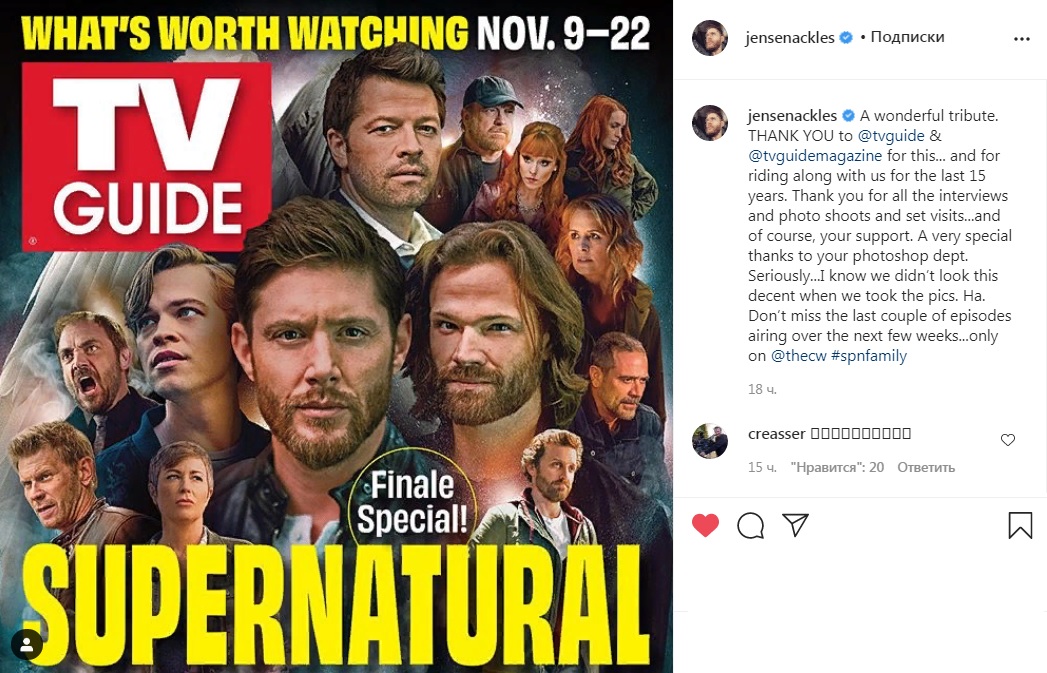The image size is (1047, 673).
Task: Toggle the bookmark save icon
Action: (x=1020, y=525)
